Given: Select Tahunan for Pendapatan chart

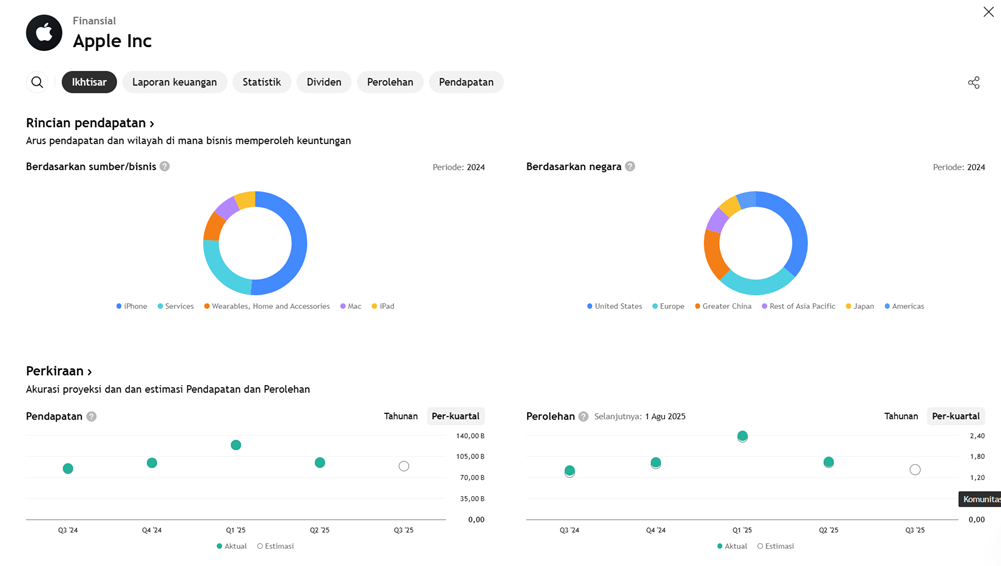Looking at the screenshot, I should pyautogui.click(x=401, y=416).
